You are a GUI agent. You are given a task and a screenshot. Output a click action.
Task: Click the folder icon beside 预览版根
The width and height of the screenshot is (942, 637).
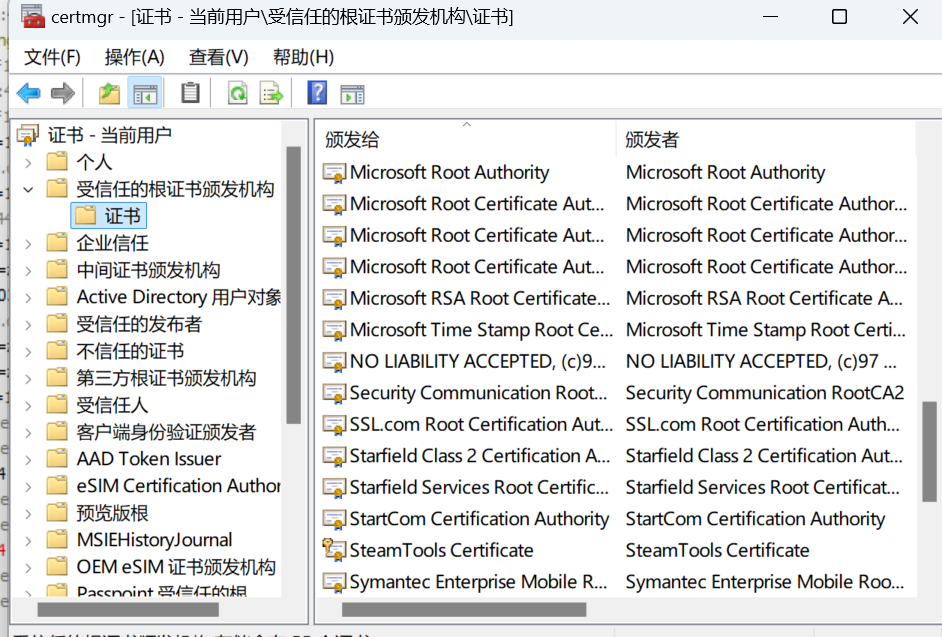[57, 513]
